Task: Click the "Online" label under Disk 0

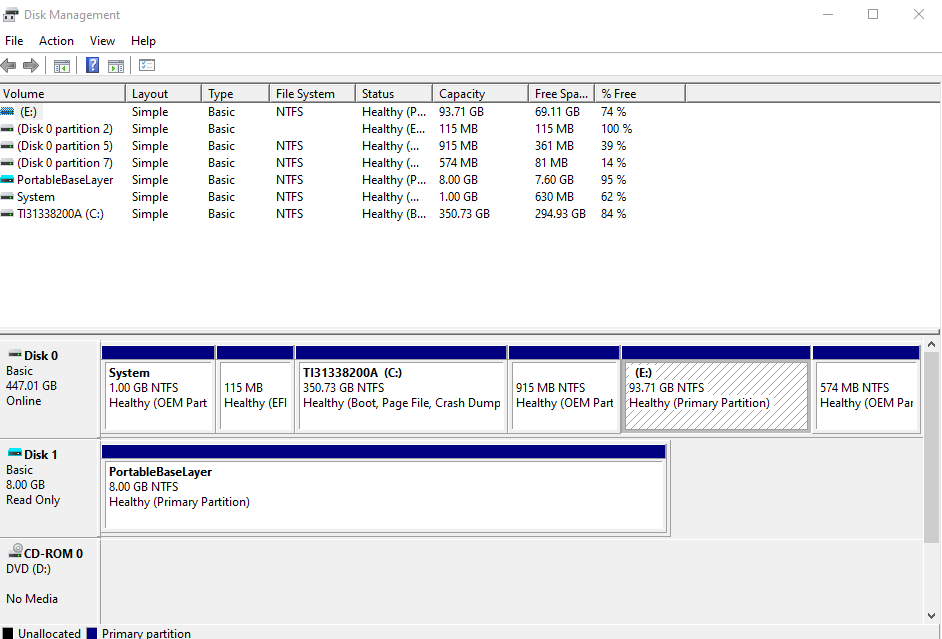Action: coord(23,401)
